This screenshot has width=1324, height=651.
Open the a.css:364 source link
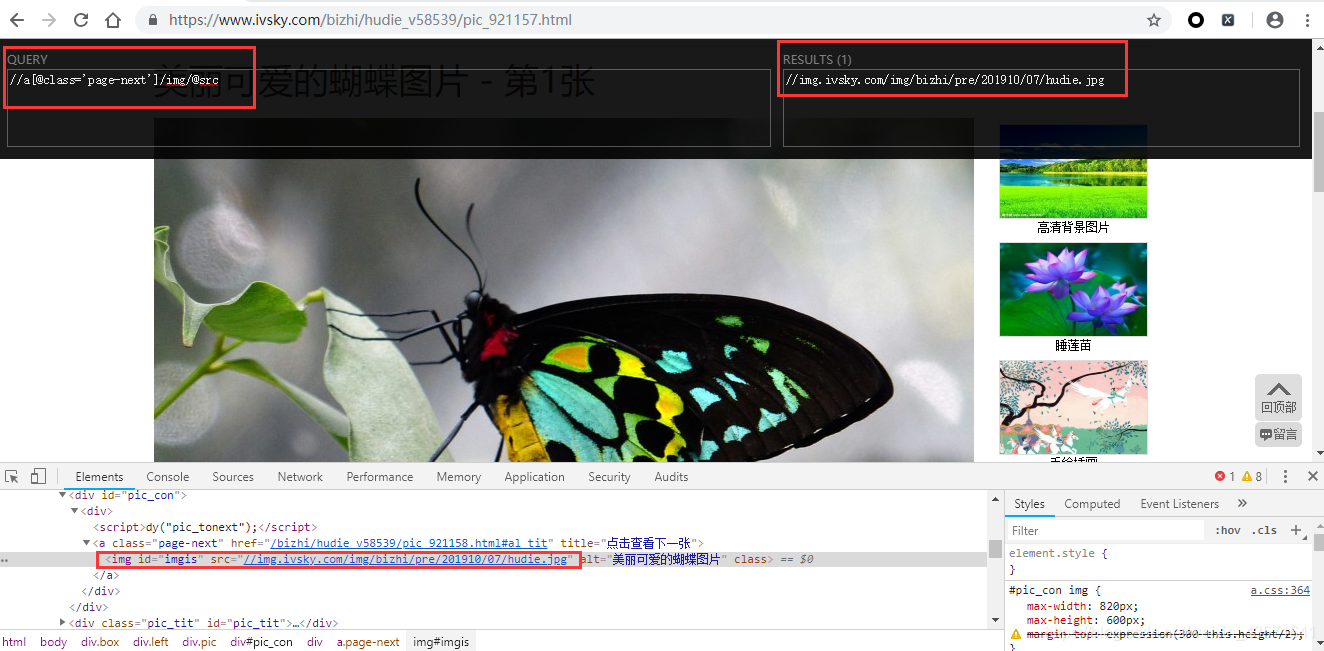pyautogui.click(x=1280, y=590)
